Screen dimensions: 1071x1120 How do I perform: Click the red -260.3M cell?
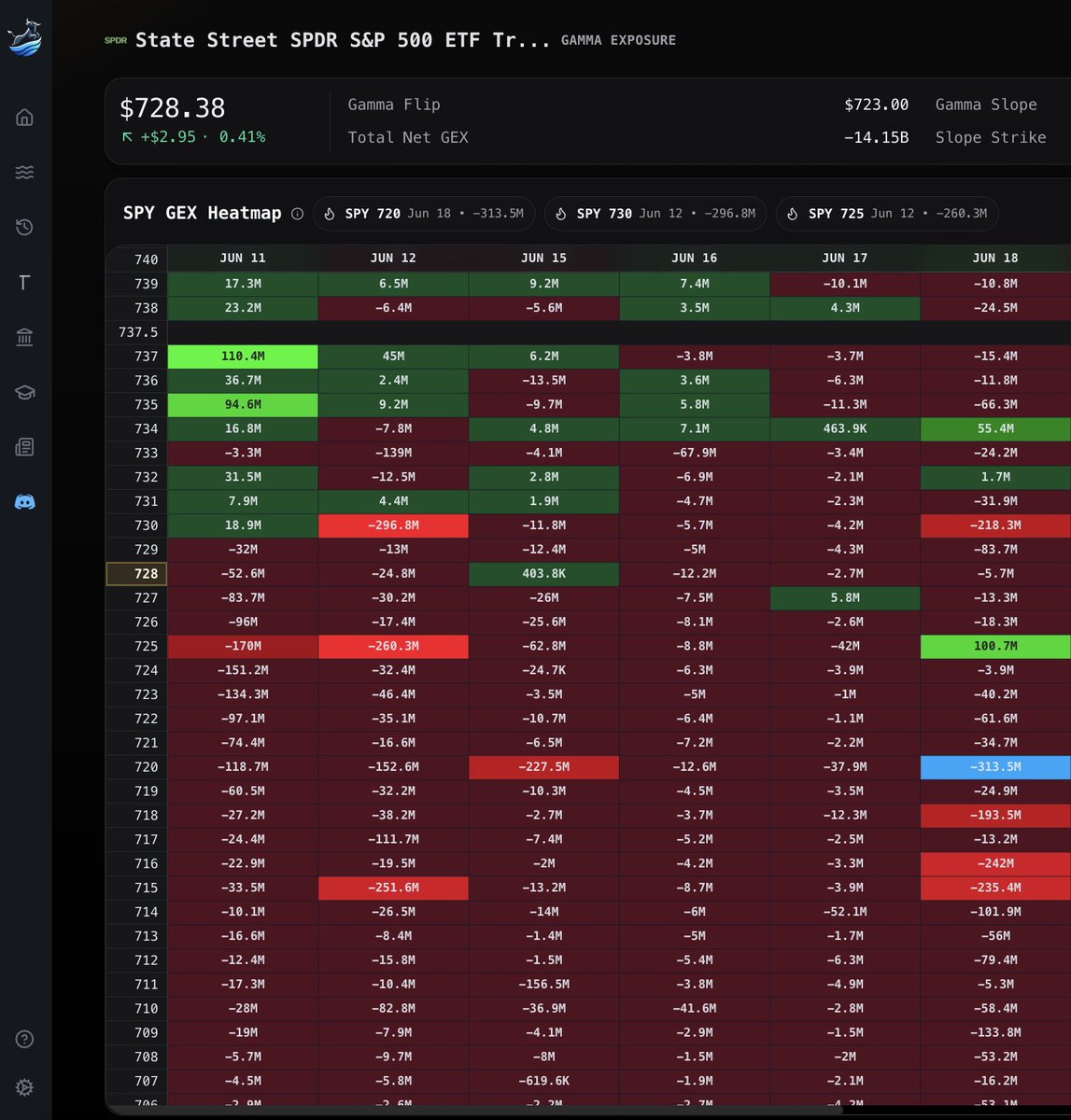pos(393,646)
